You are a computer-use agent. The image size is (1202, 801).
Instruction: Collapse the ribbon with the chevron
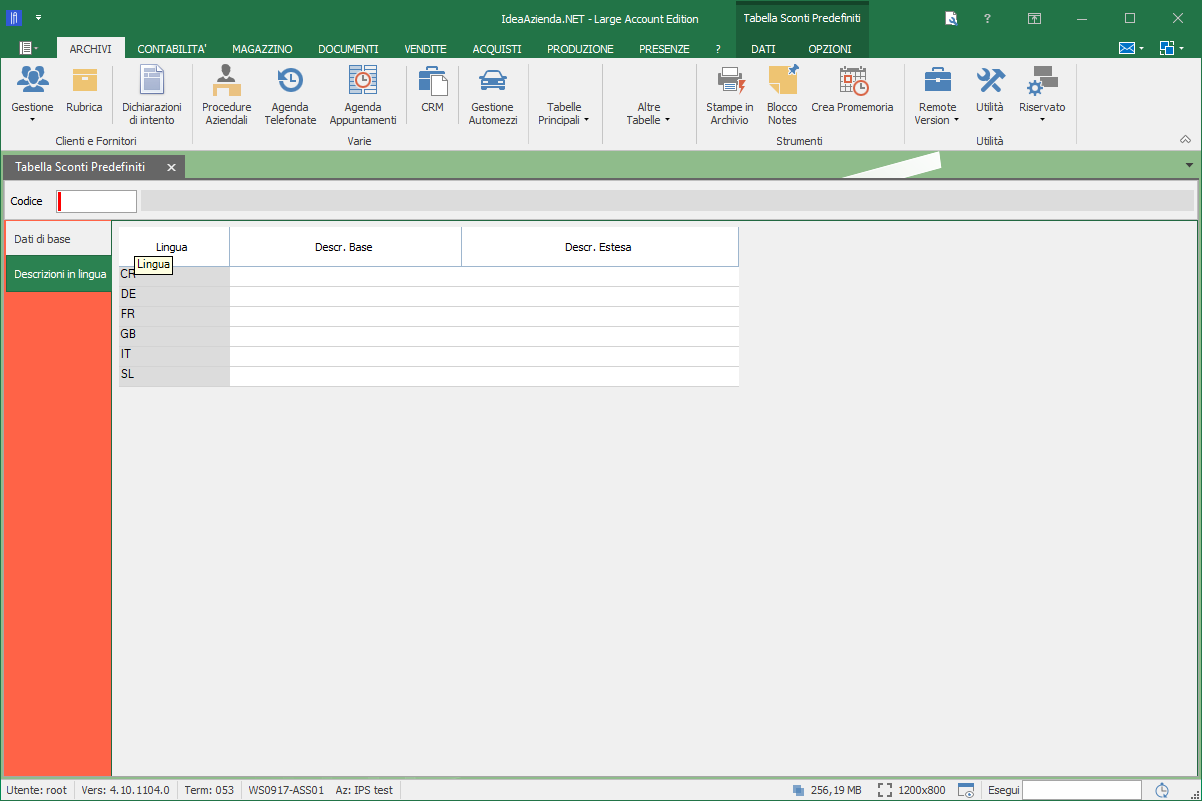pos(1185,139)
